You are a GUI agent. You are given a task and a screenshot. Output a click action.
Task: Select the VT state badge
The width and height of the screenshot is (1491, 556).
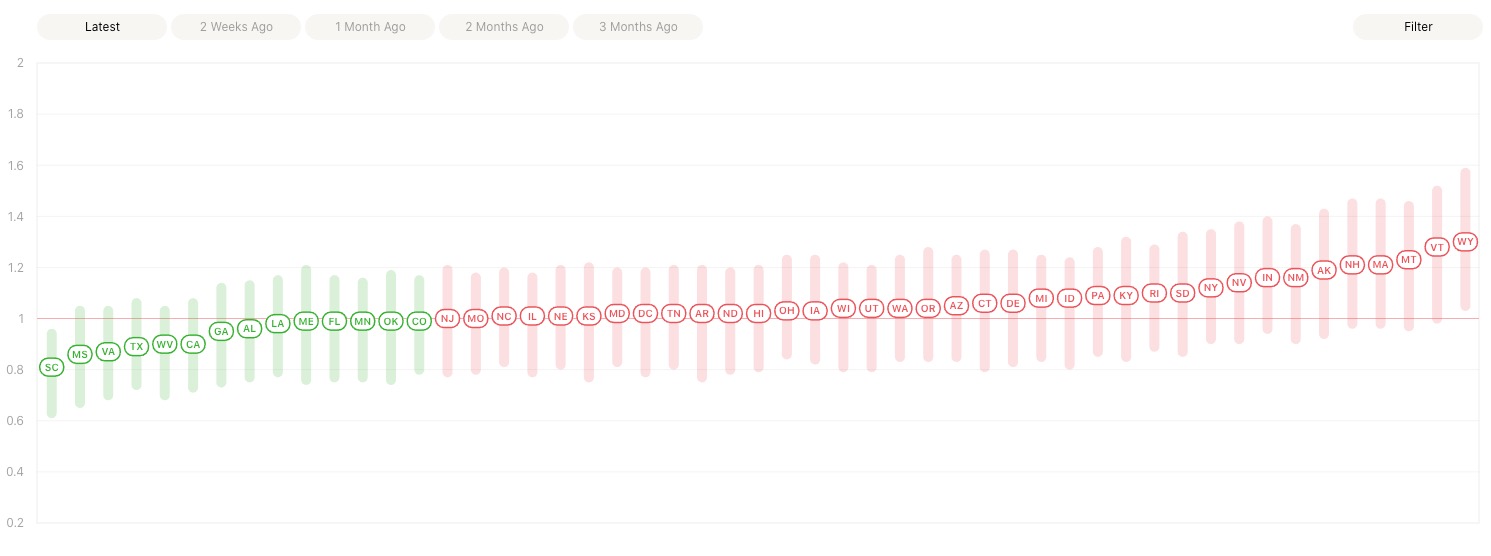click(1437, 247)
